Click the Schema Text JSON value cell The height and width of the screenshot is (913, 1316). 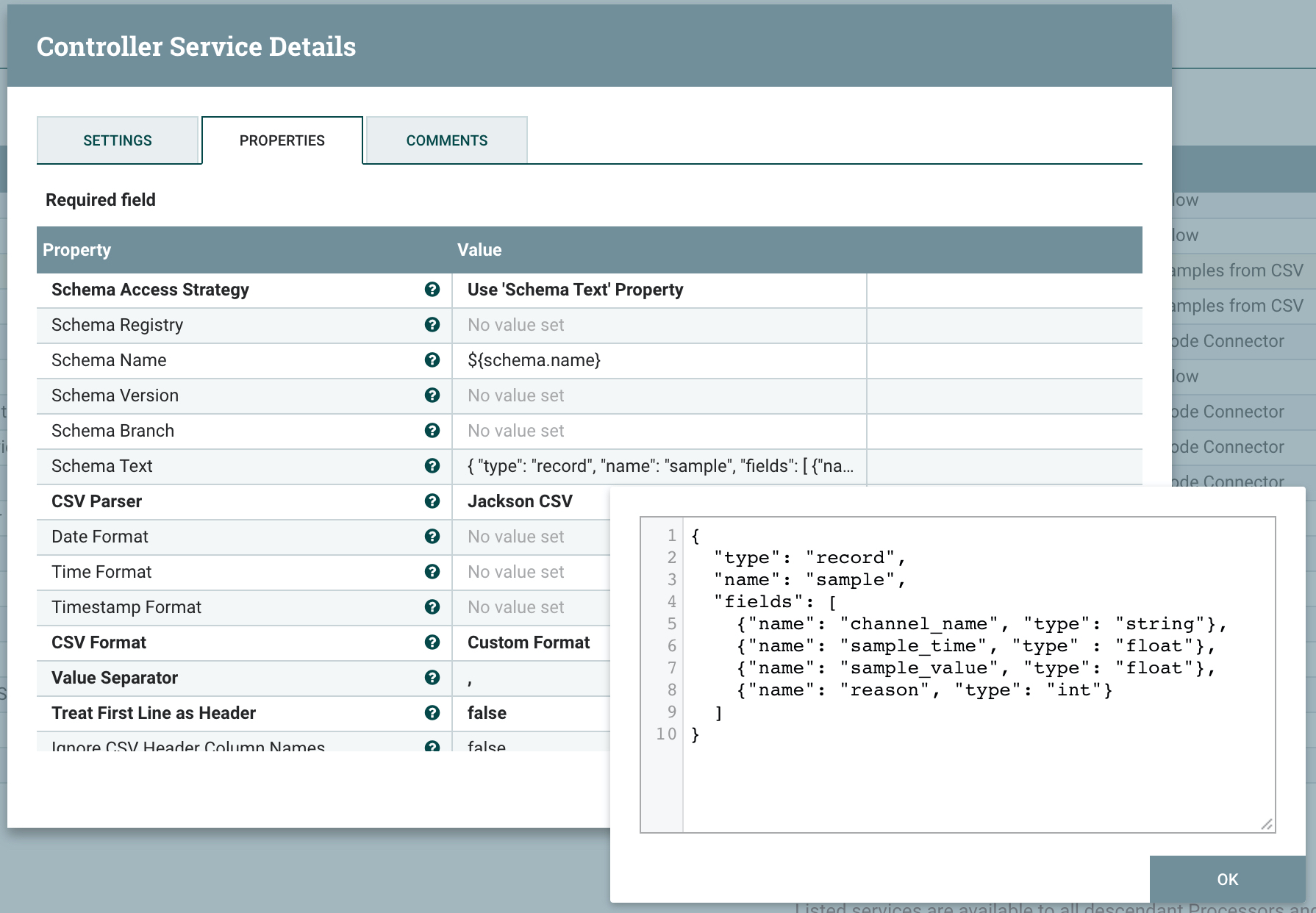659,466
